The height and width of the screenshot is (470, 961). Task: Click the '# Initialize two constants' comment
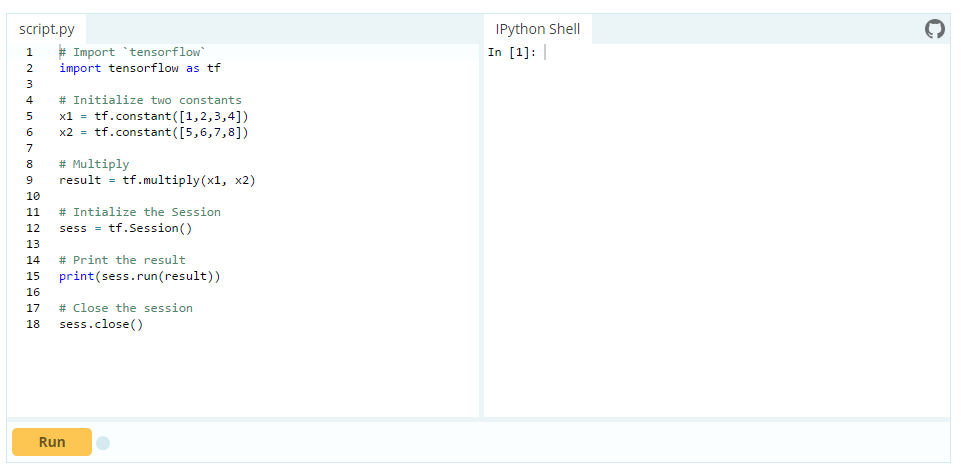pyautogui.click(x=150, y=100)
